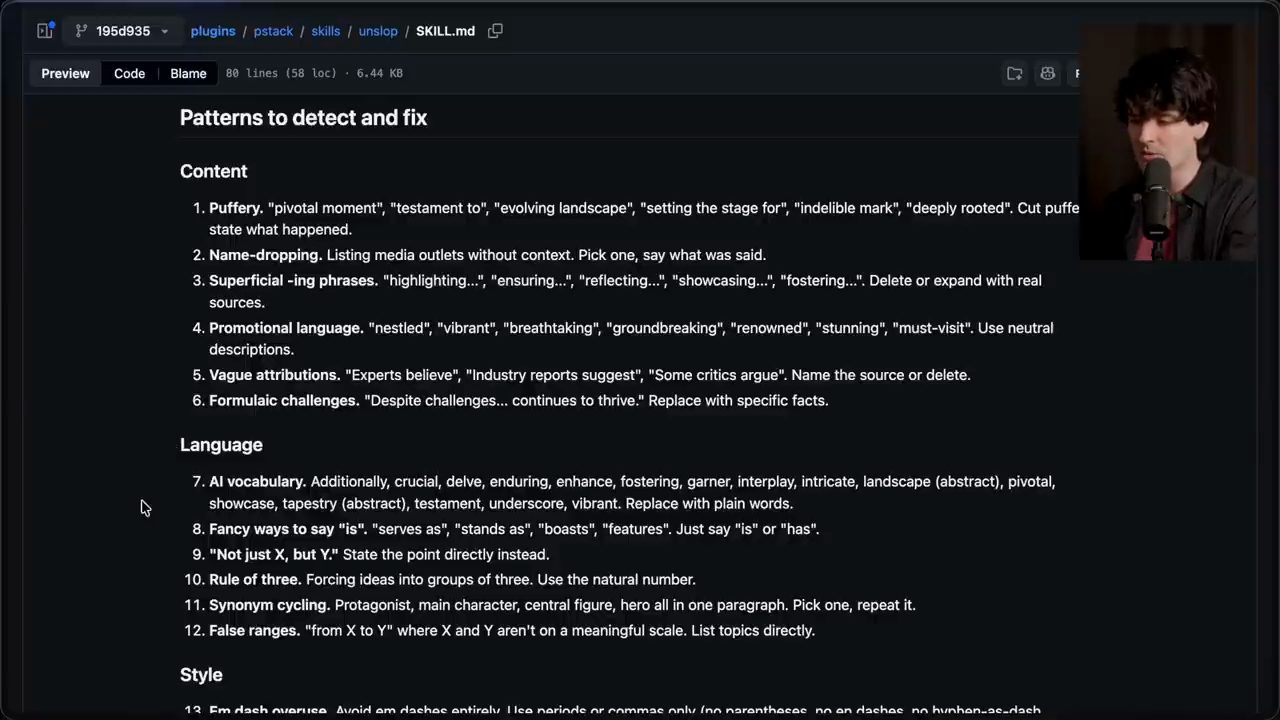Click the open-in-folder symbols icon
The width and height of the screenshot is (1280, 720).
click(1015, 73)
